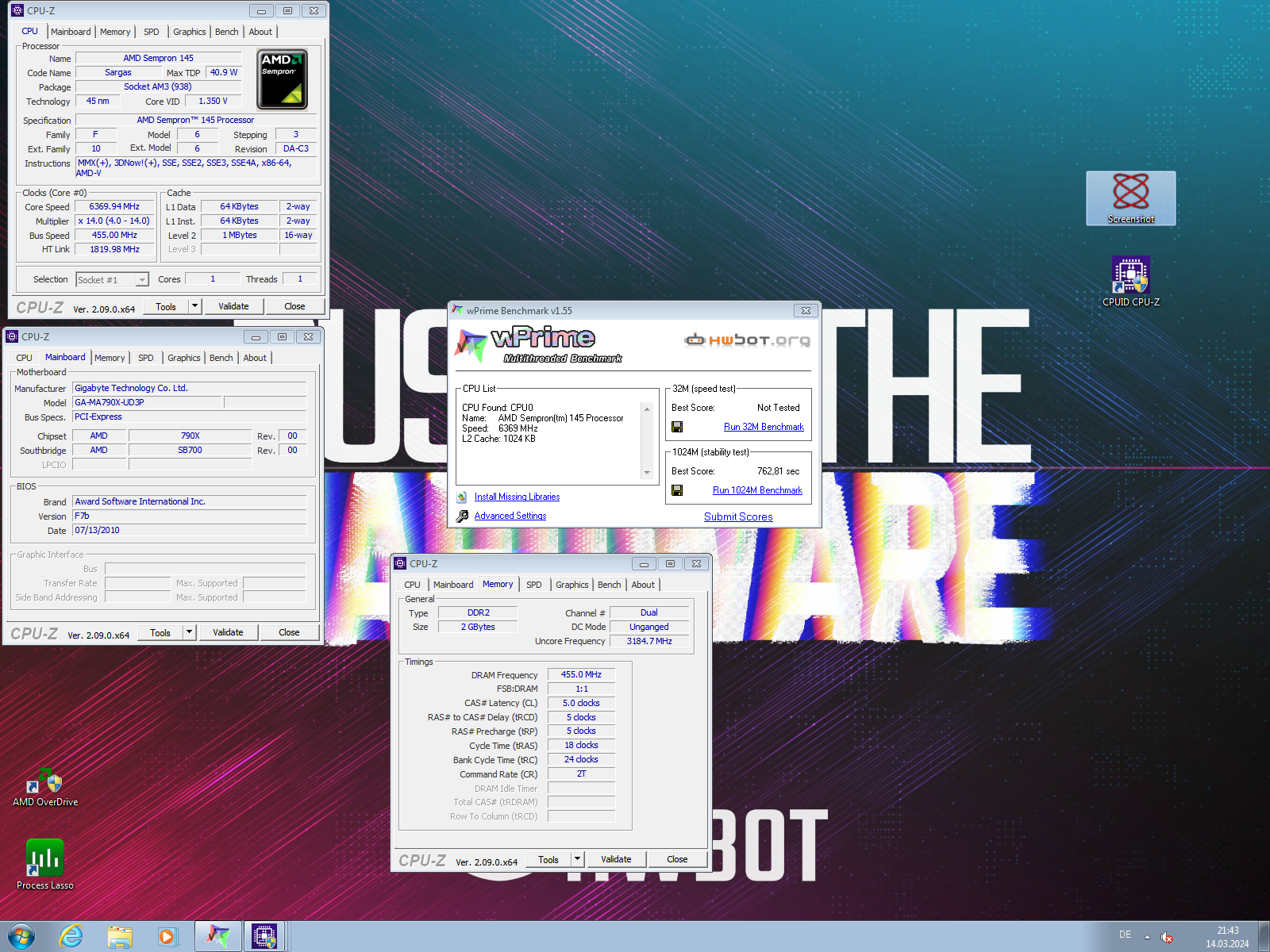
Task: Click the DE language indicator
Action: pos(1125,935)
